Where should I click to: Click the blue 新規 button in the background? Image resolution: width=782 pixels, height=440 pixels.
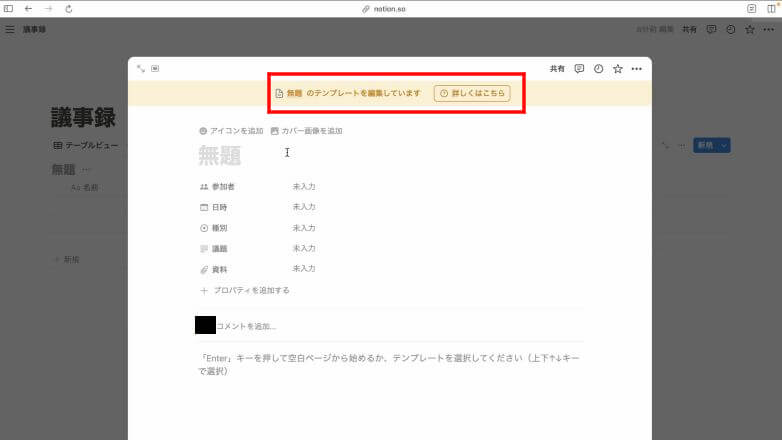point(705,145)
